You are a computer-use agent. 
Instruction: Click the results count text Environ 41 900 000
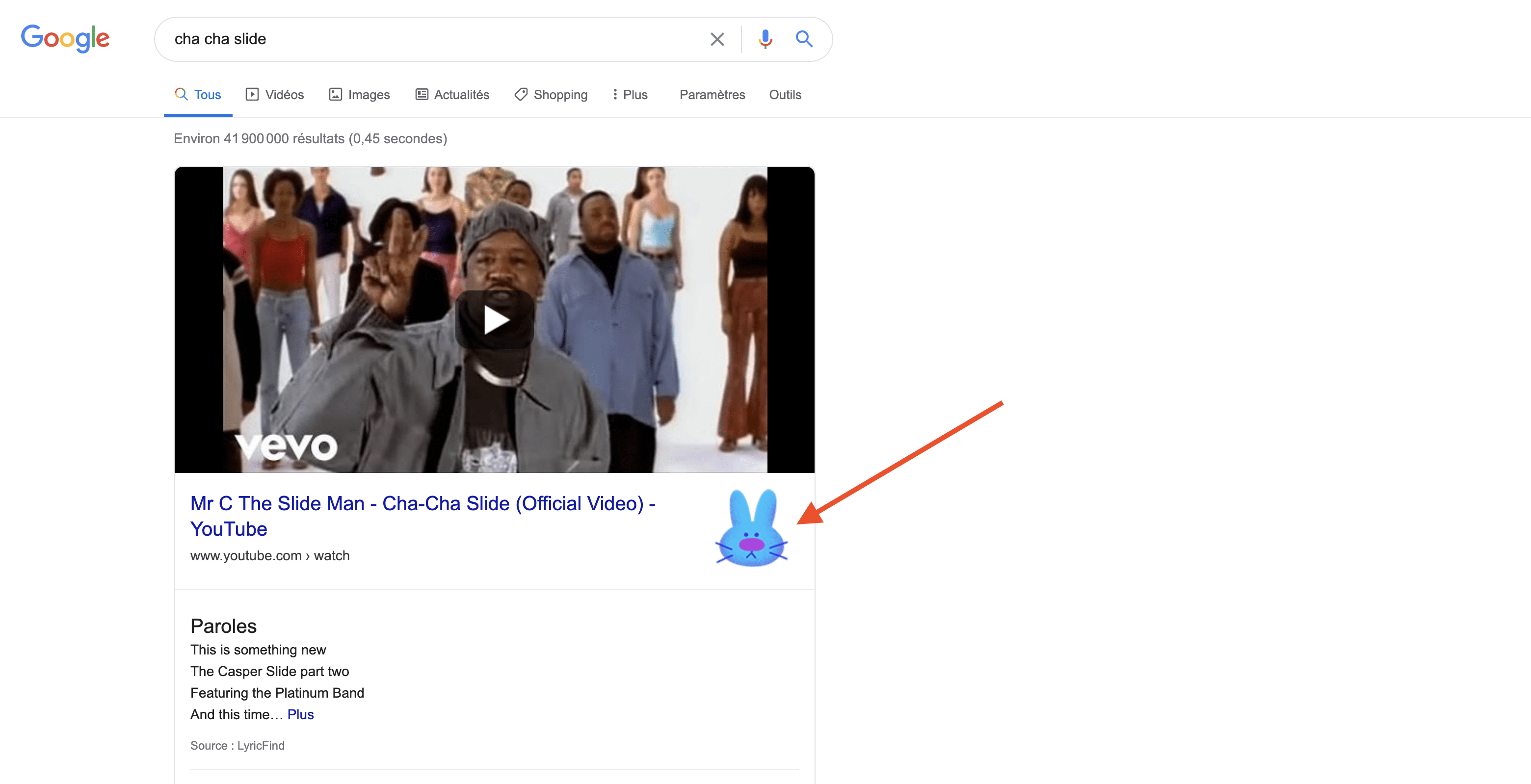click(x=310, y=138)
